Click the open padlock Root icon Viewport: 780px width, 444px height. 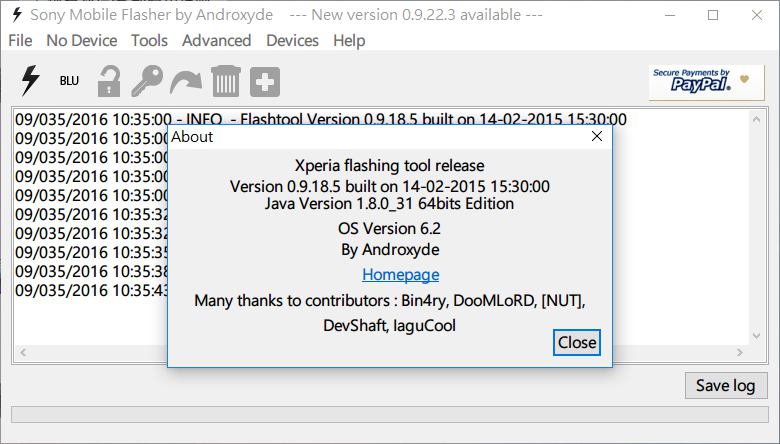tap(109, 81)
